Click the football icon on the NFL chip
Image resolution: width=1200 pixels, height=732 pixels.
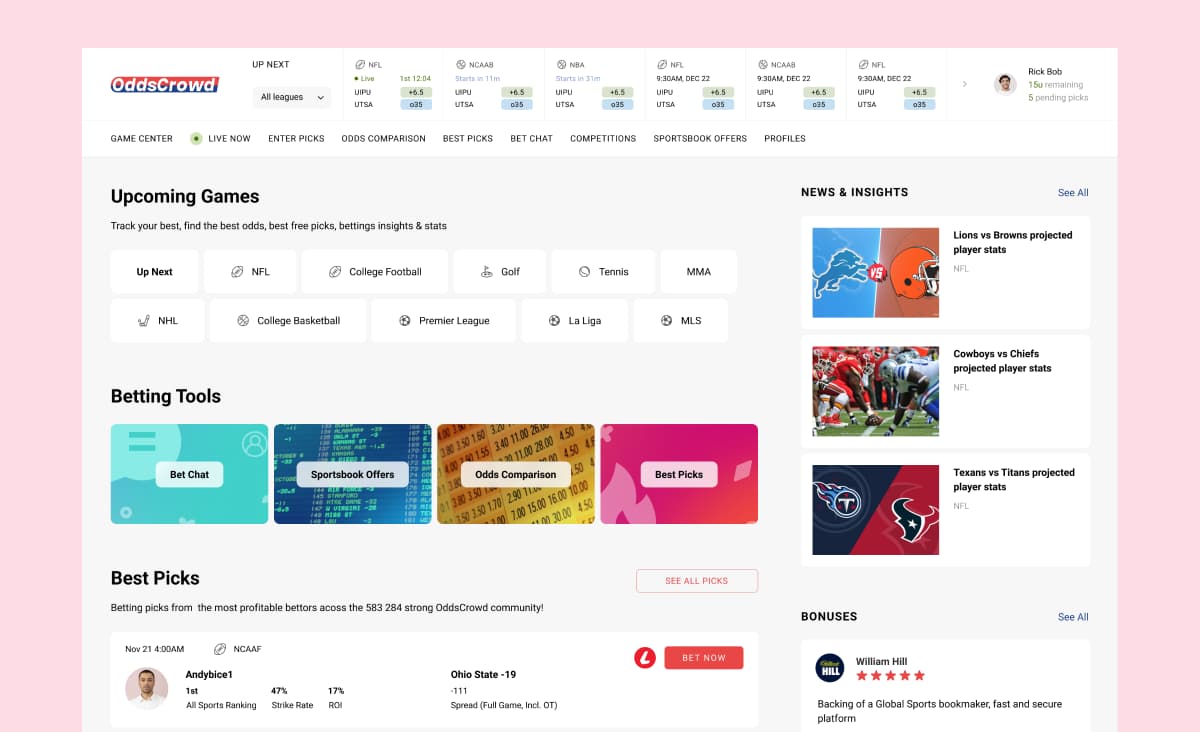tap(237, 272)
